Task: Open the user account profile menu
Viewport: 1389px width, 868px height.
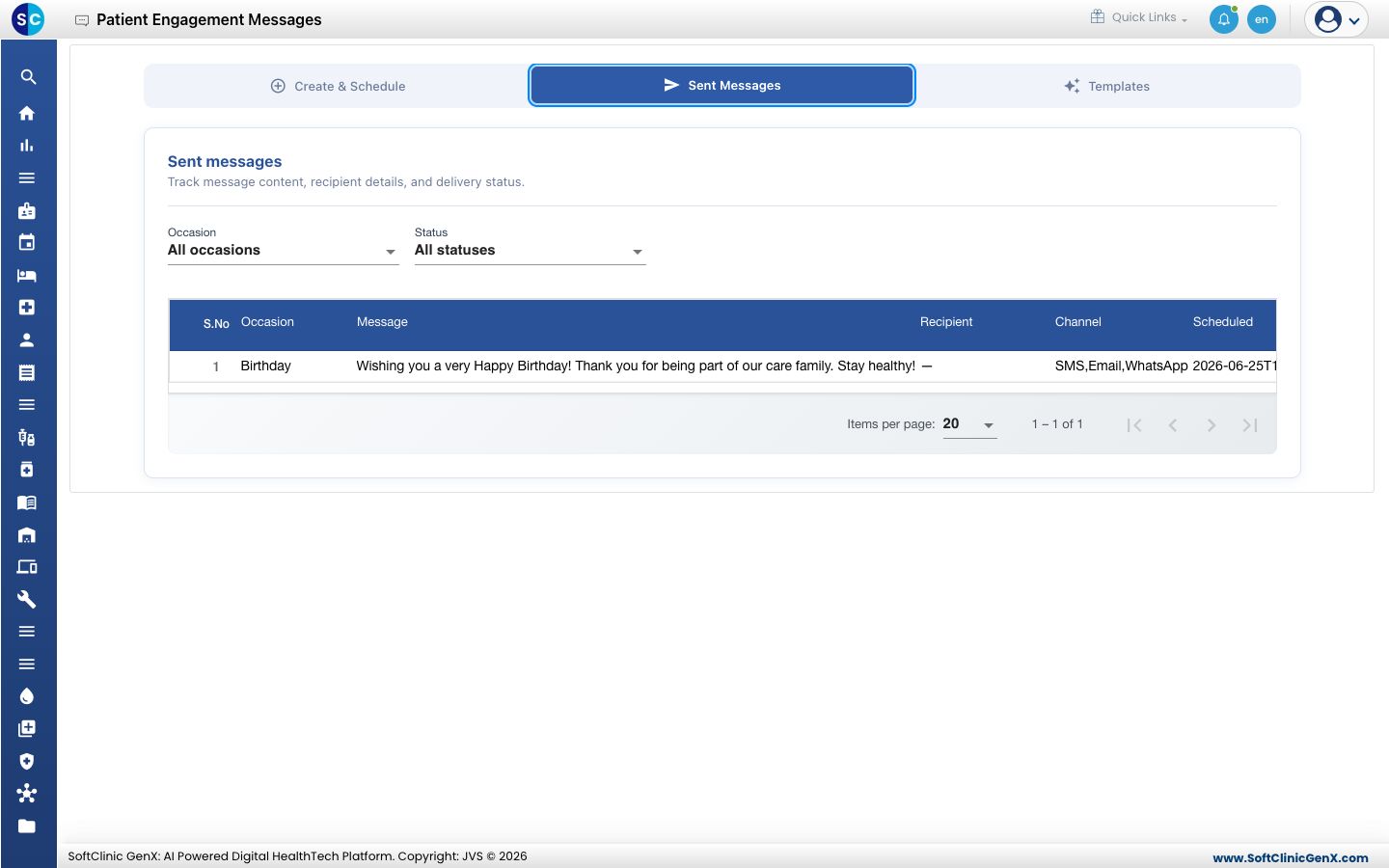Action: [1337, 19]
